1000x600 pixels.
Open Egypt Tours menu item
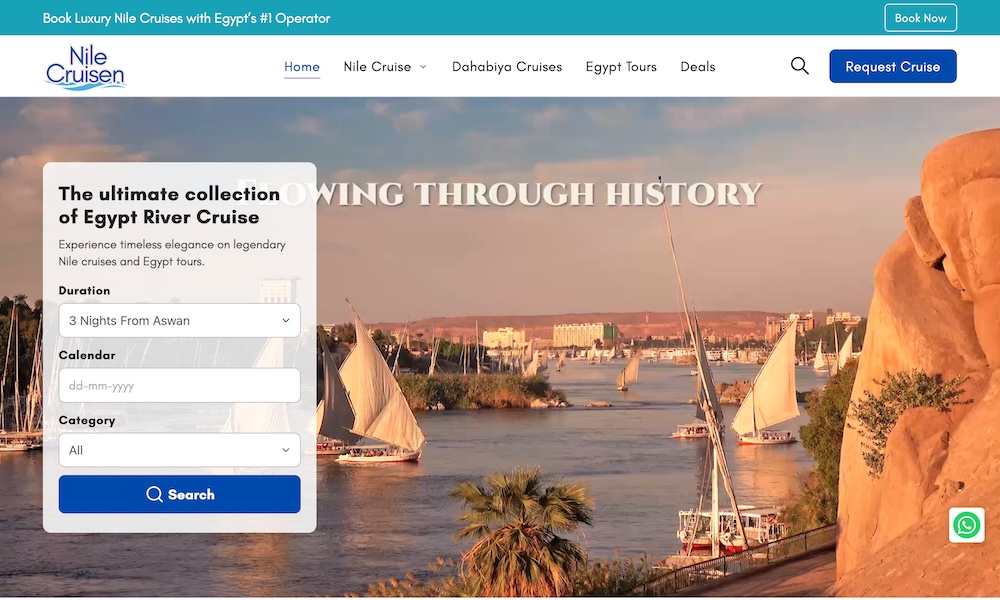click(621, 66)
